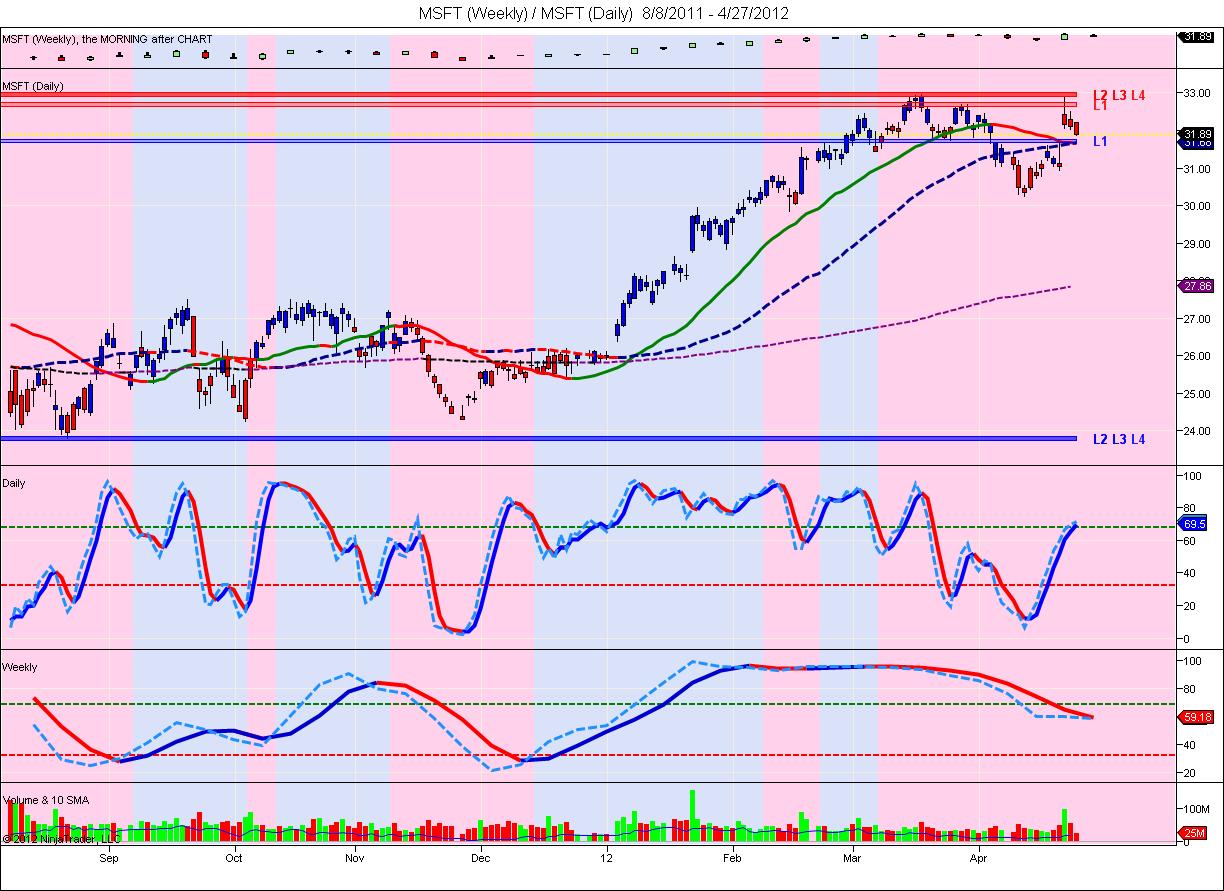This screenshot has height=891, width=1224.
Task: Click the red 'L1' resistance level label
Action: coord(1099,105)
